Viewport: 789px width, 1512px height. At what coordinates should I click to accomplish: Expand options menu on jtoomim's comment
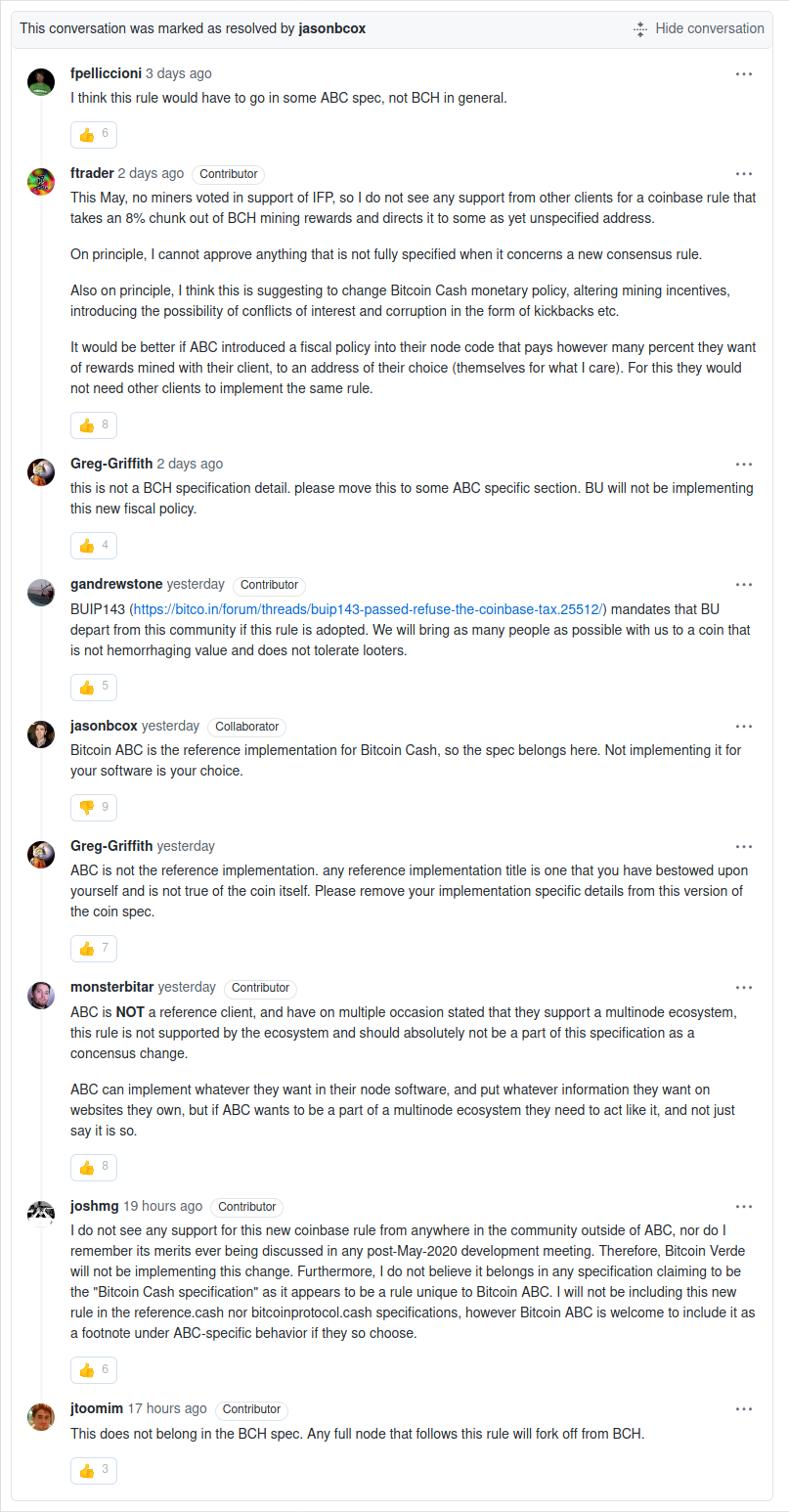pyautogui.click(x=744, y=1409)
